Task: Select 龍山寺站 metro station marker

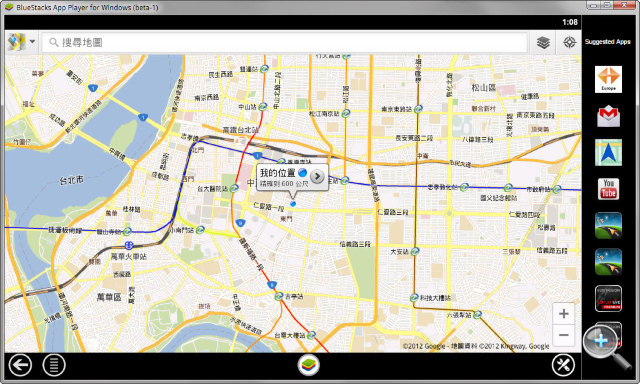Action: 127,231
